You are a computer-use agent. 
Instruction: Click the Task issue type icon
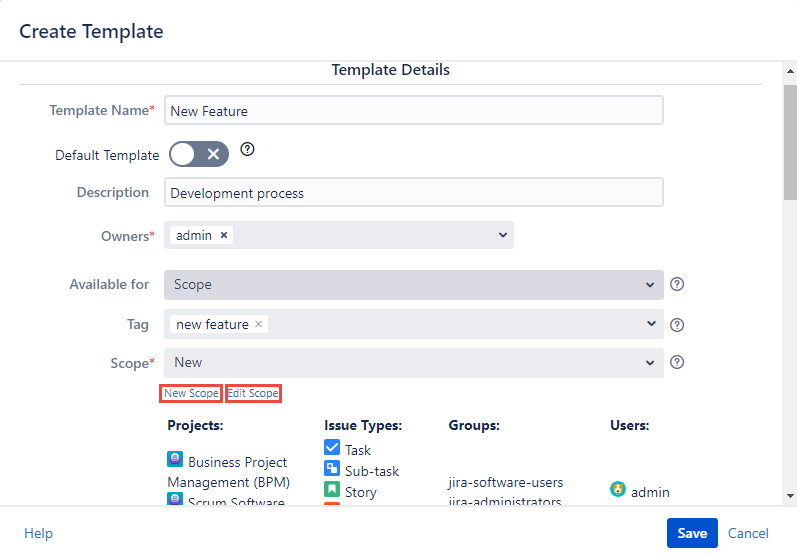click(x=332, y=449)
